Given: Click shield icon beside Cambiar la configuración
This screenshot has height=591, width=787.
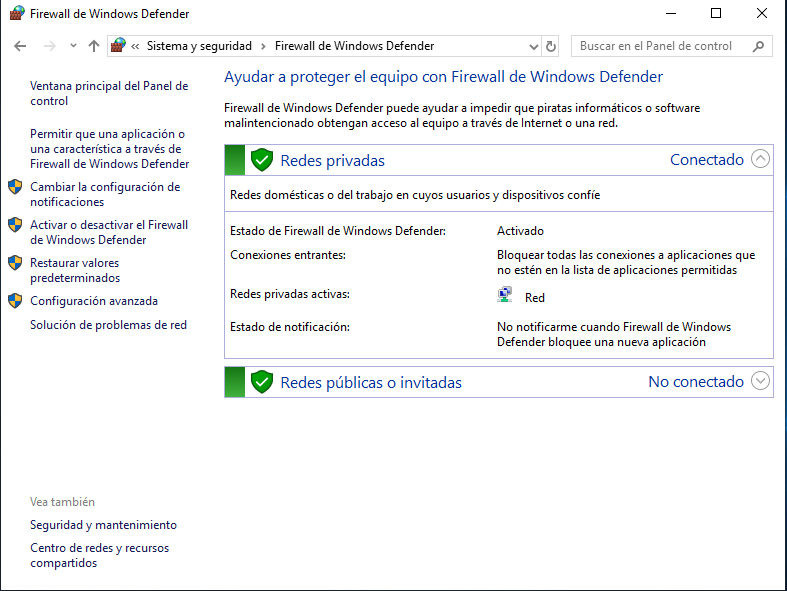Looking at the screenshot, I should pos(15,187).
